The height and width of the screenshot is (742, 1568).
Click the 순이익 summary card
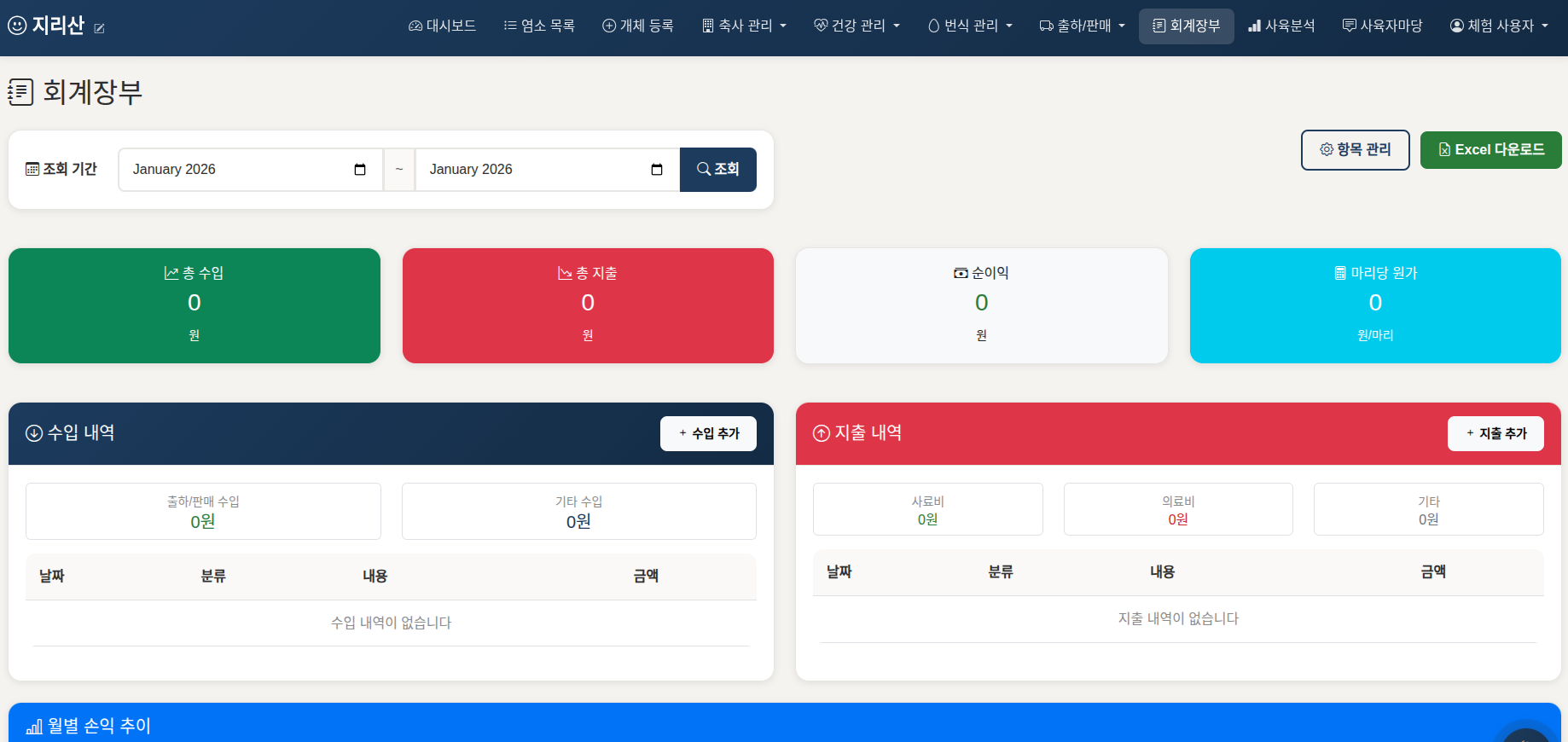[981, 305]
